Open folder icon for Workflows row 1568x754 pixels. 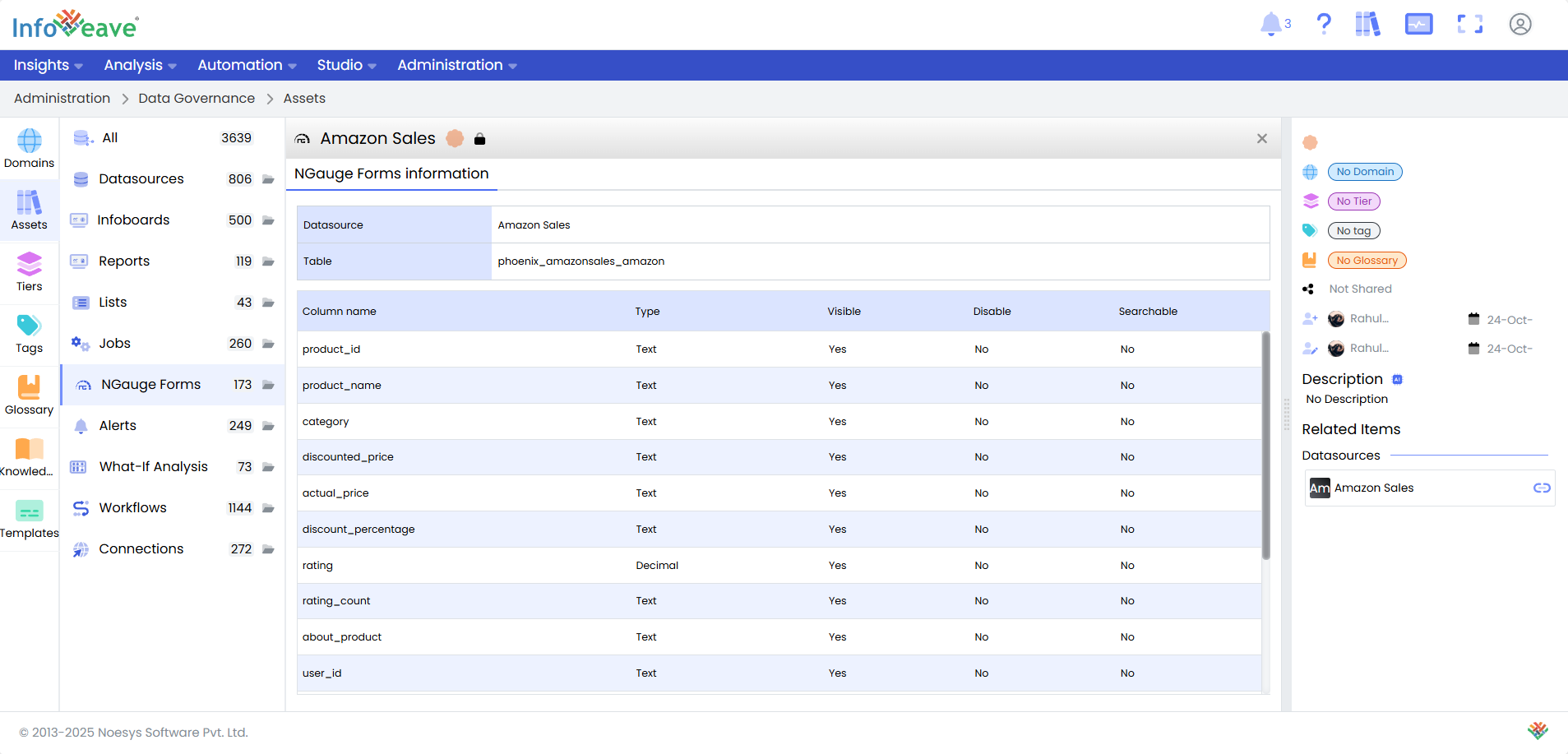pos(268,508)
